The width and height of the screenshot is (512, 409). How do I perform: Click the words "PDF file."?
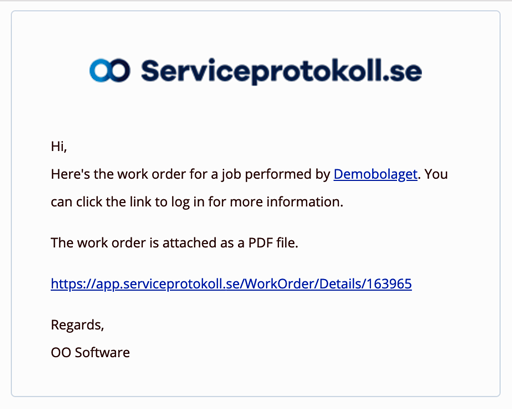click(273, 243)
